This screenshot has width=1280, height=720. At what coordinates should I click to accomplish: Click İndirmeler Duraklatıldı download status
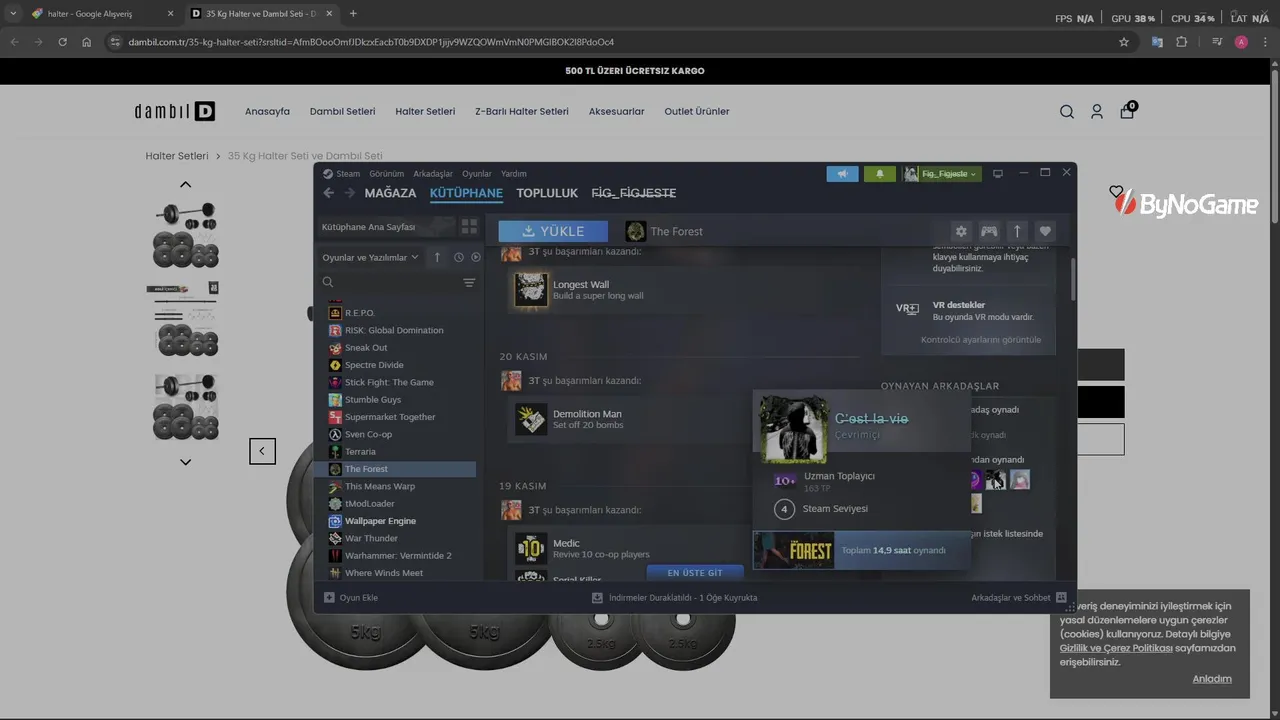[x=674, y=598]
